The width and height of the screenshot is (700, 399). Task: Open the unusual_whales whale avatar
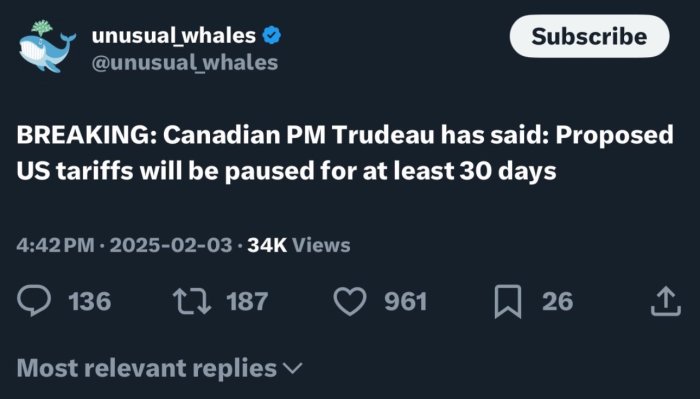coord(47,46)
